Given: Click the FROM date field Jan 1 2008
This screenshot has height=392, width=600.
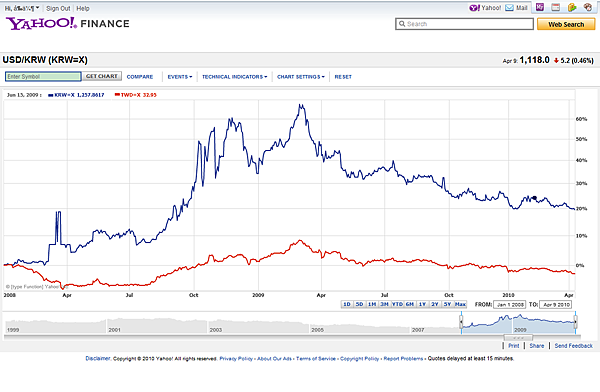Looking at the screenshot, I should coord(510,305).
